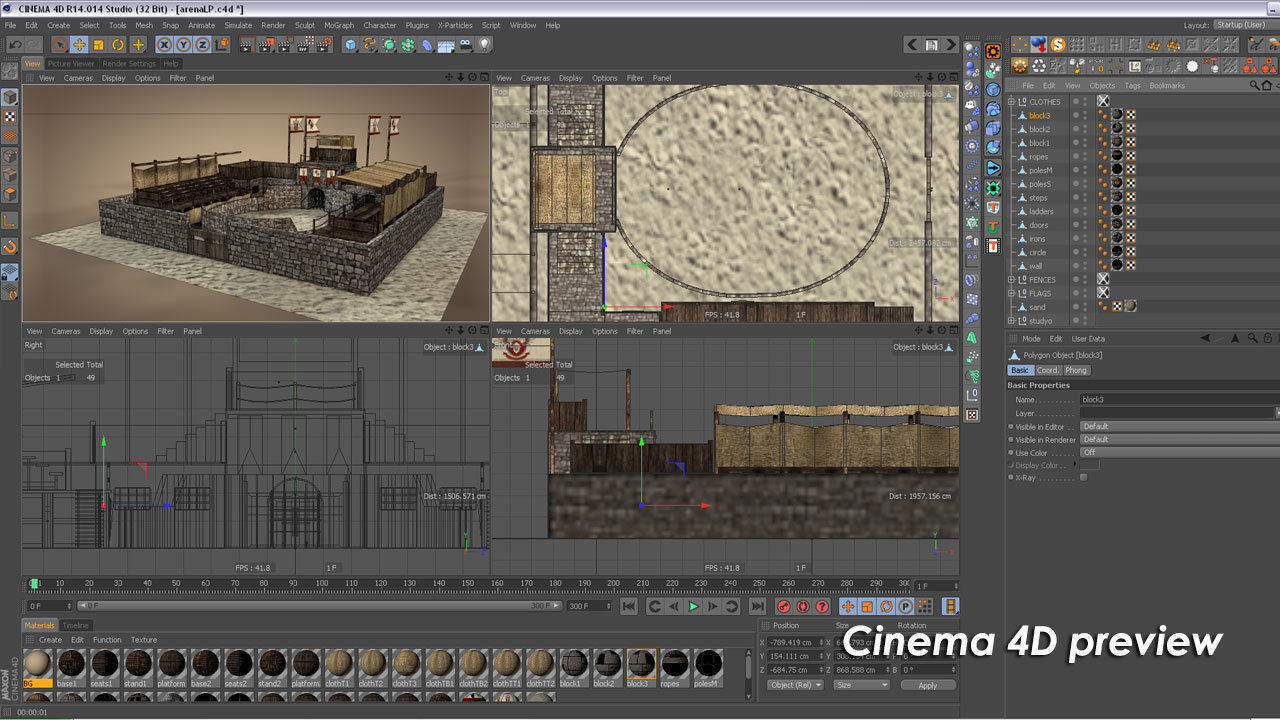Viewport: 1280px width, 720px height.
Task: Activate the Scale tool
Action: point(99,45)
